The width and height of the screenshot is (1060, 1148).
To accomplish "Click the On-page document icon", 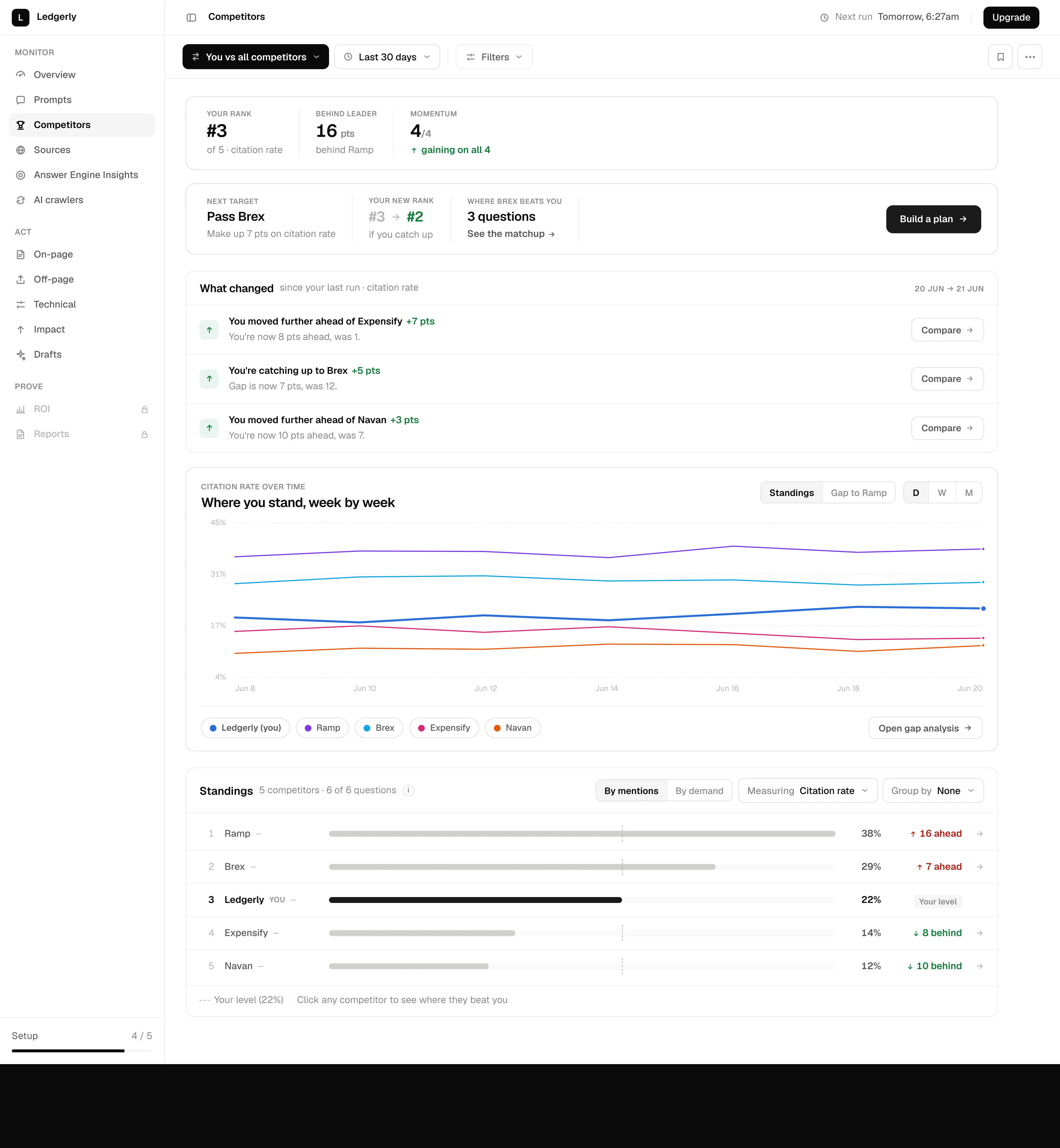I will 21,255.
